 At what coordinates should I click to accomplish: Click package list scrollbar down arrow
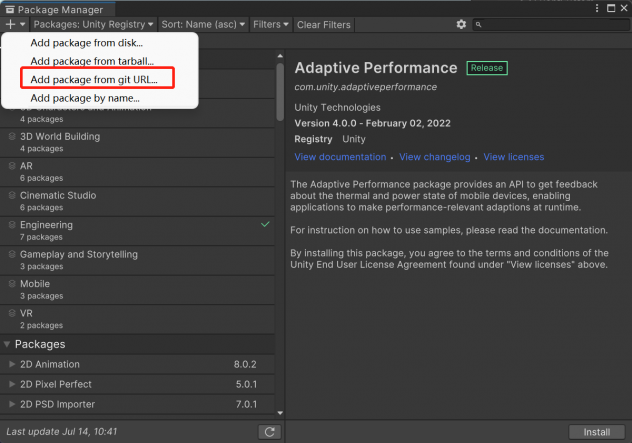[x=280, y=413]
